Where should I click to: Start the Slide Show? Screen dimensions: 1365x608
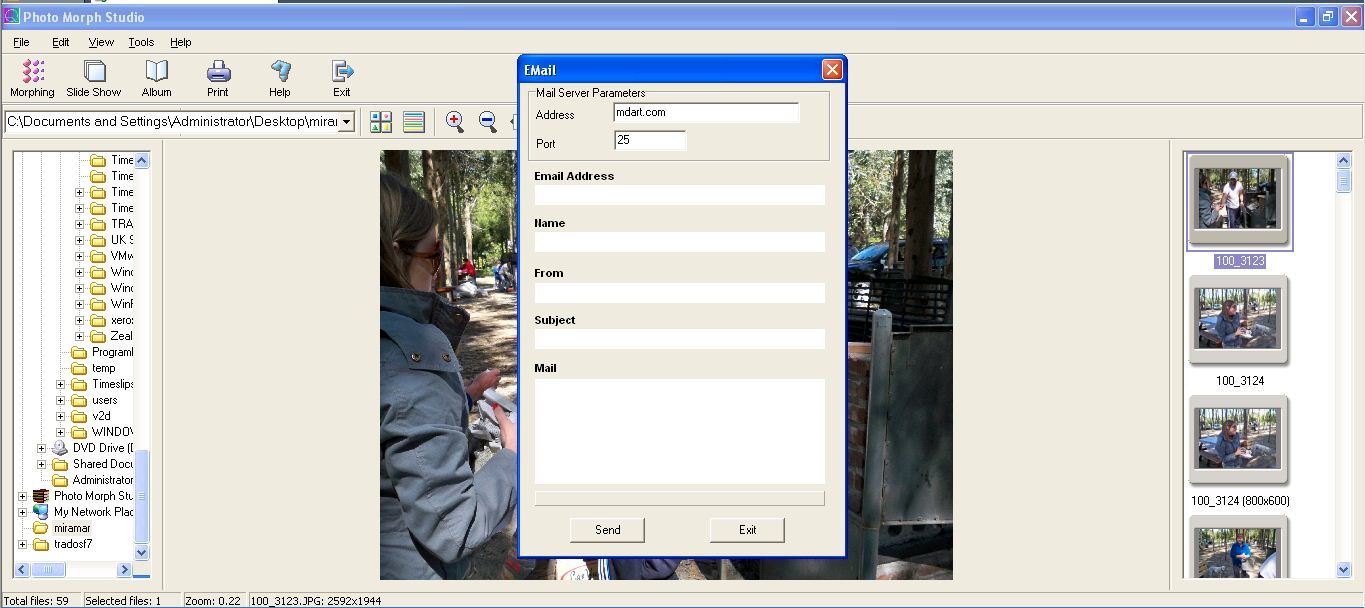click(x=94, y=78)
